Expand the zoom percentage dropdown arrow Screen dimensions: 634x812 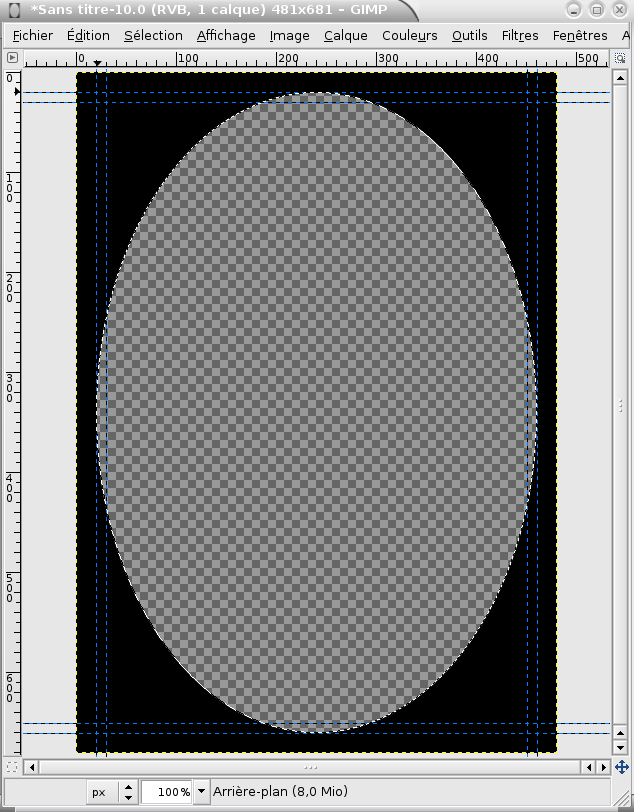[202, 791]
